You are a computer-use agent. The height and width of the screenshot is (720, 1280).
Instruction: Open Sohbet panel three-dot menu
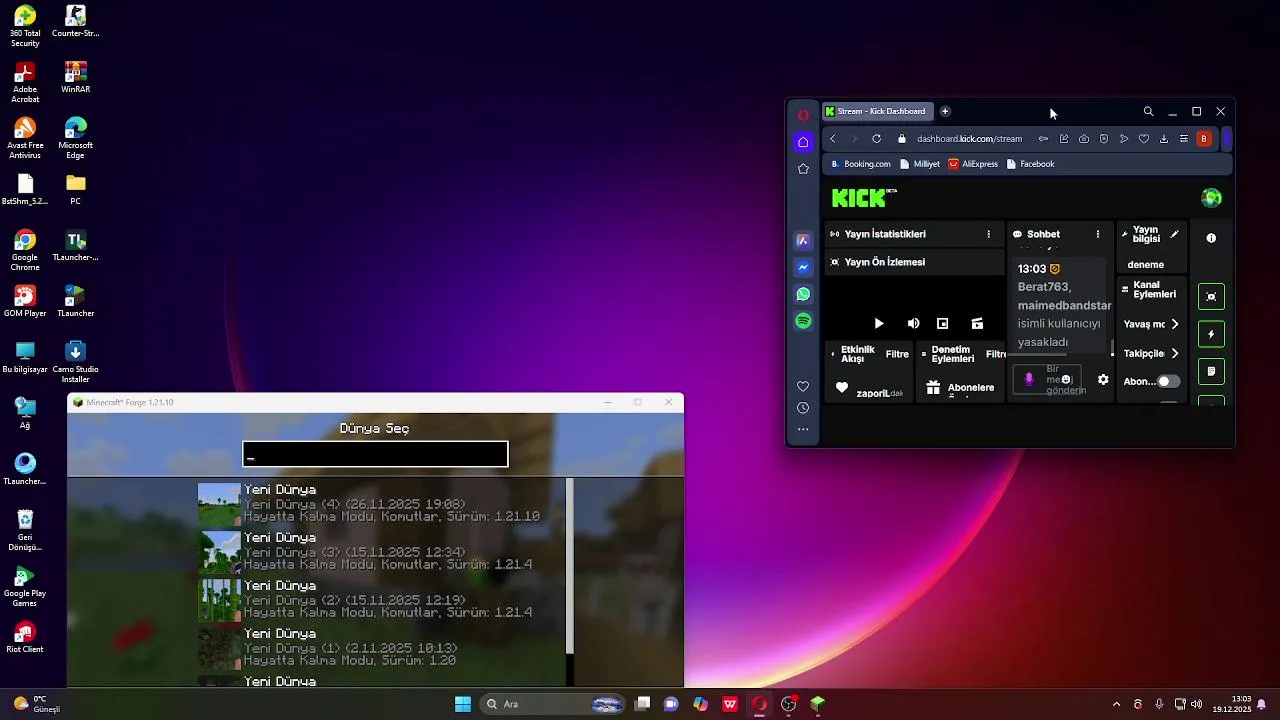click(x=1098, y=234)
